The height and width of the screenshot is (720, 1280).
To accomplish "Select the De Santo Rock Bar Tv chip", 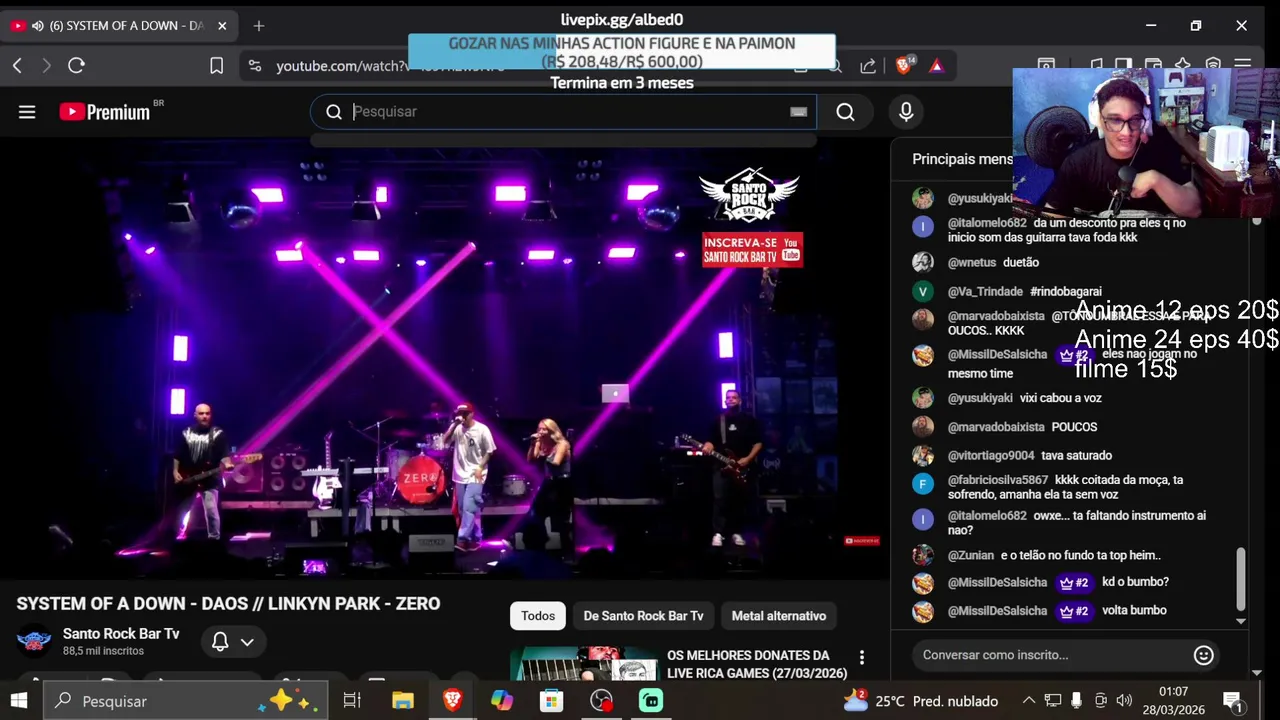I will [643, 616].
